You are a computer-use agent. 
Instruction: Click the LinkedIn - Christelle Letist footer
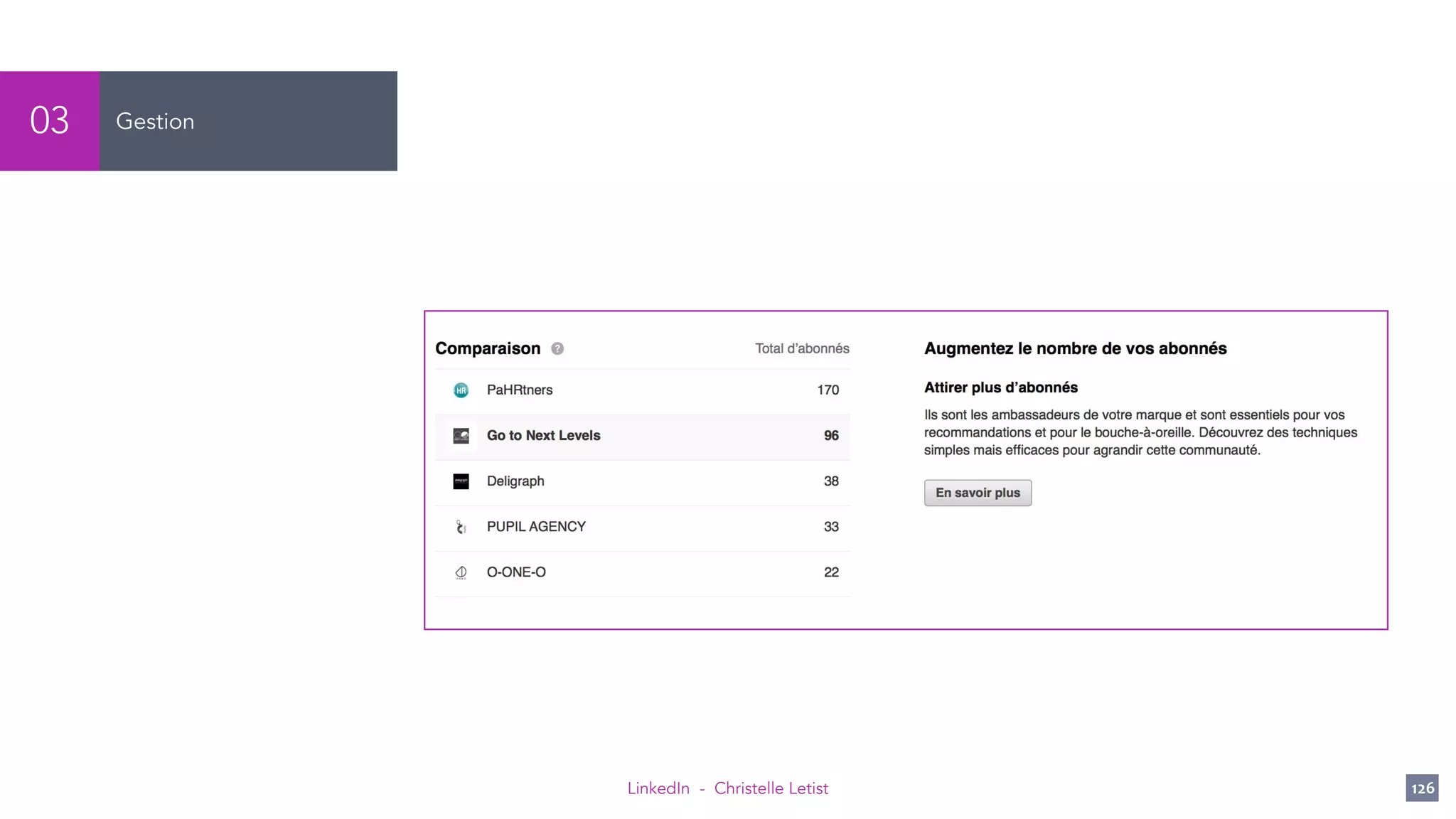pyautogui.click(x=727, y=788)
